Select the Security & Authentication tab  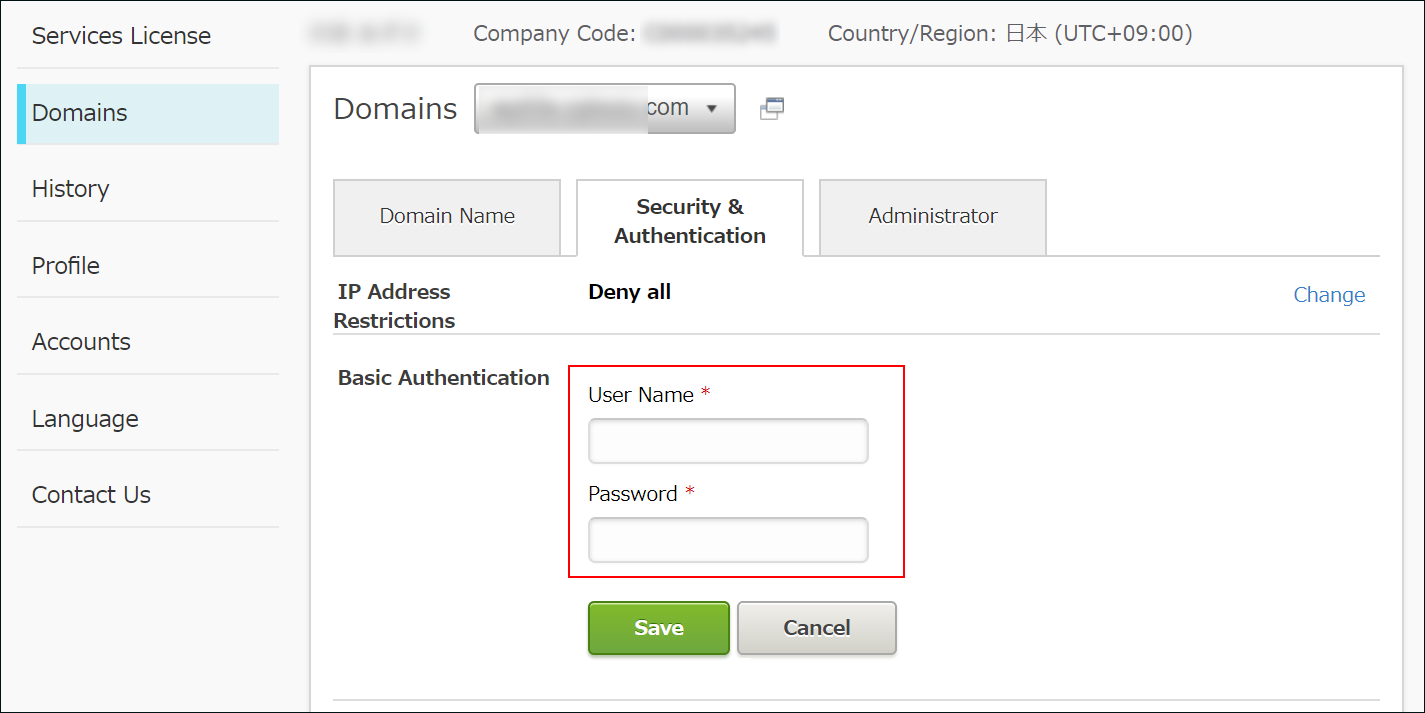click(690, 221)
